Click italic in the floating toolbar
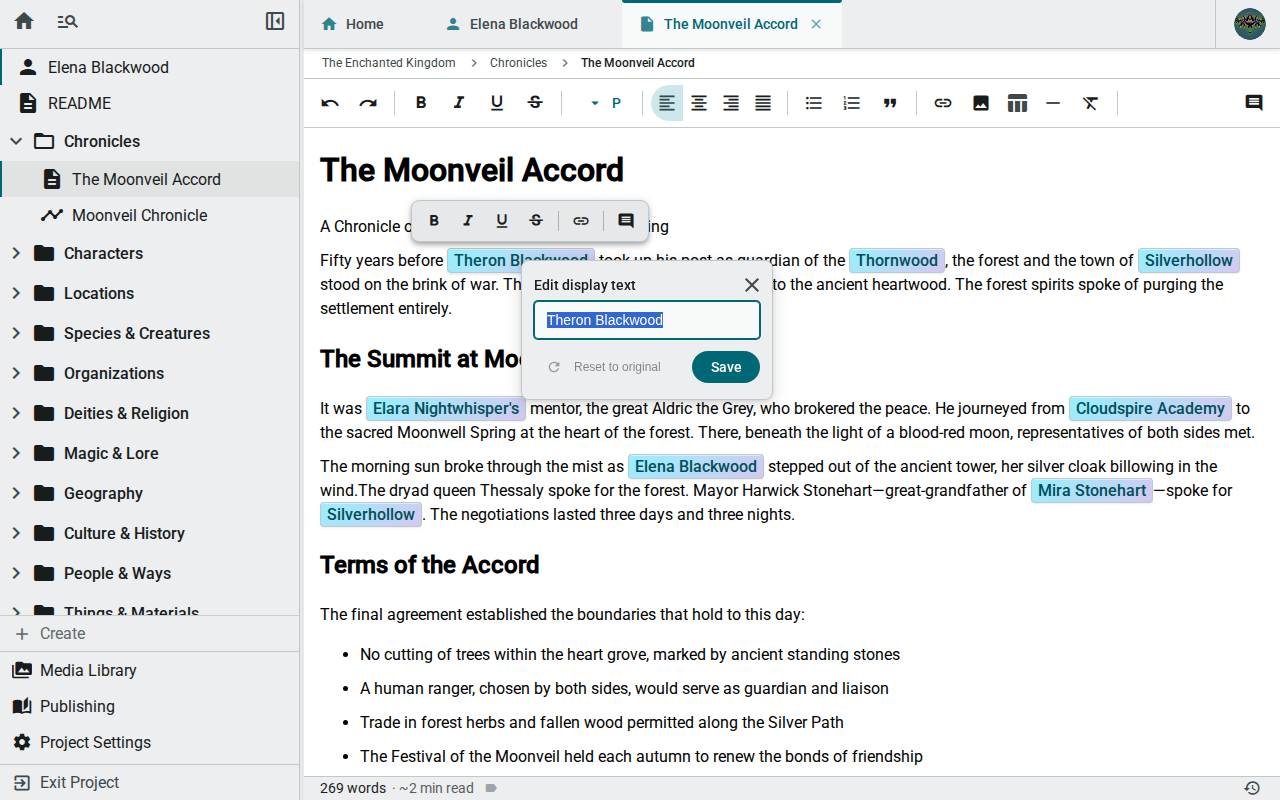This screenshot has width=1280, height=800. [468, 221]
